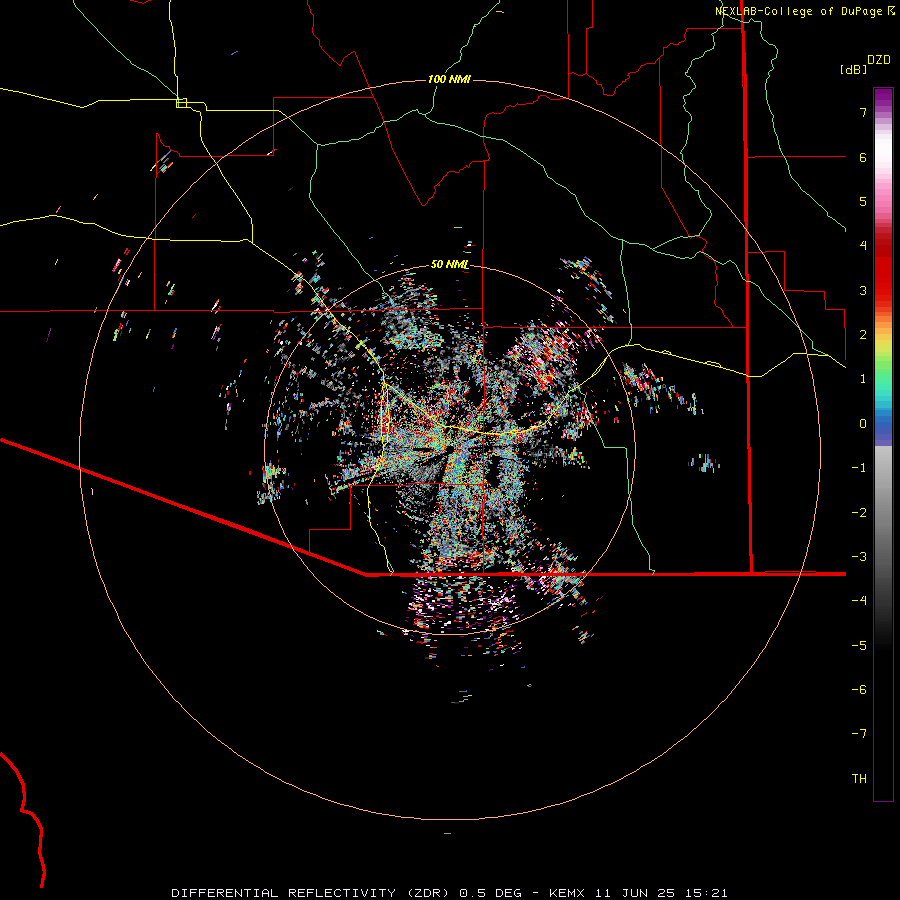Click the -4 dB tick label

coord(859,601)
